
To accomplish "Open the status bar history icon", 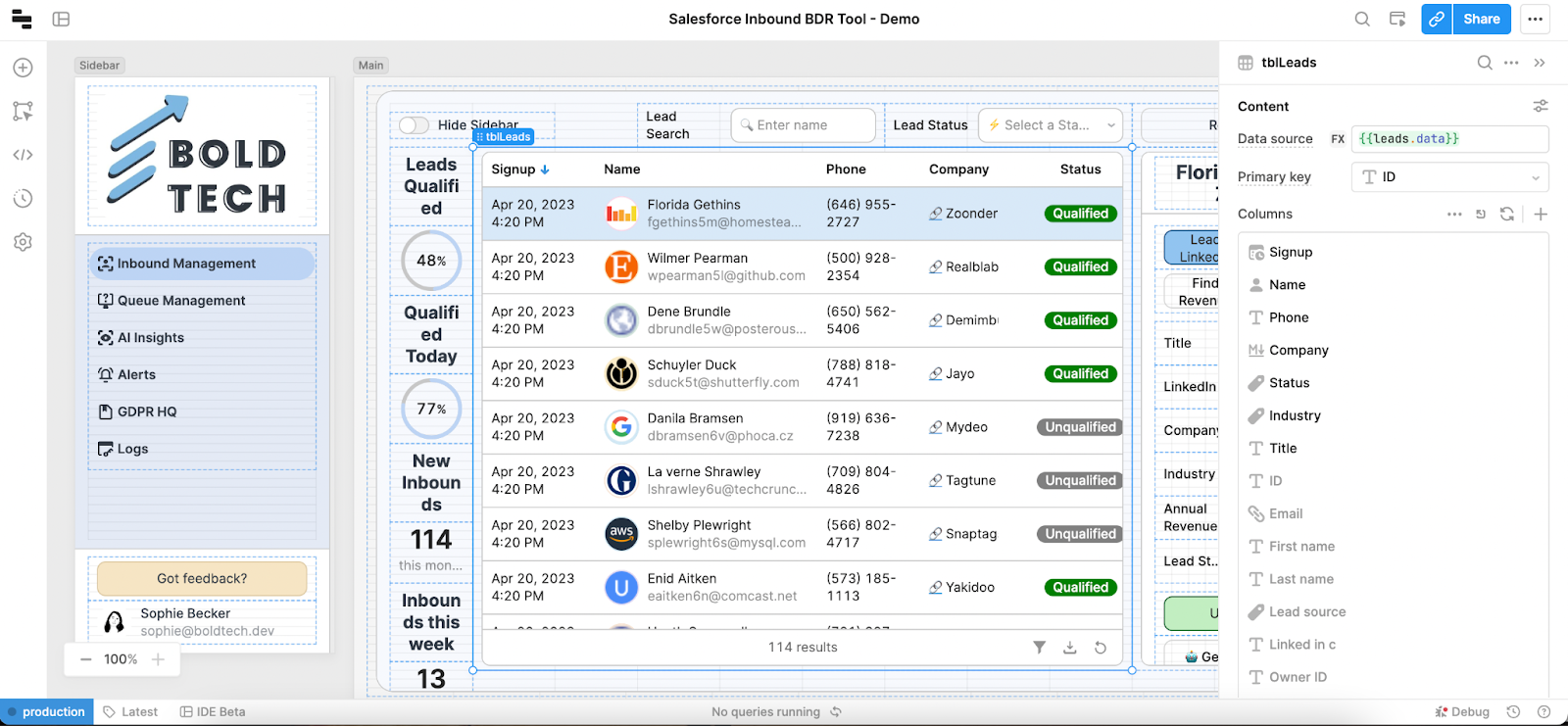I will point(1513,712).
